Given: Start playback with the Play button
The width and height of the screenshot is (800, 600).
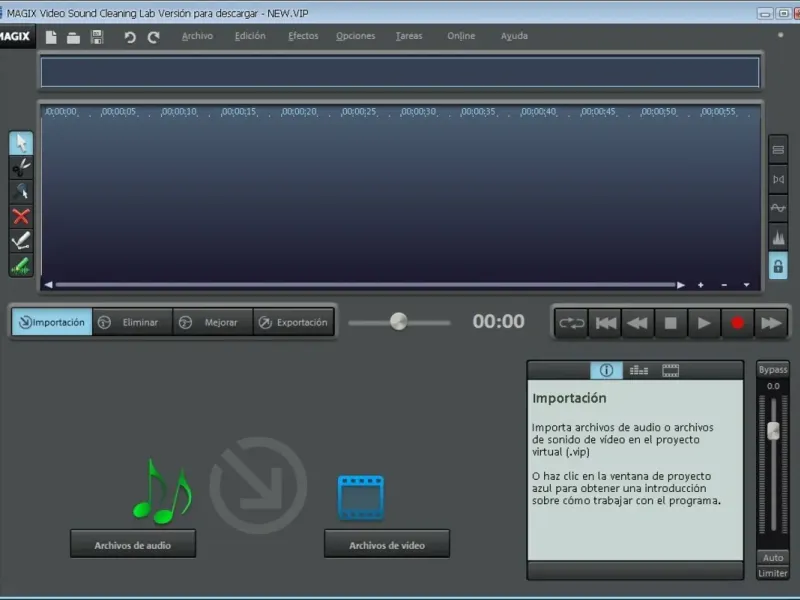Looking at the screenshot, I should click(704, 323).
